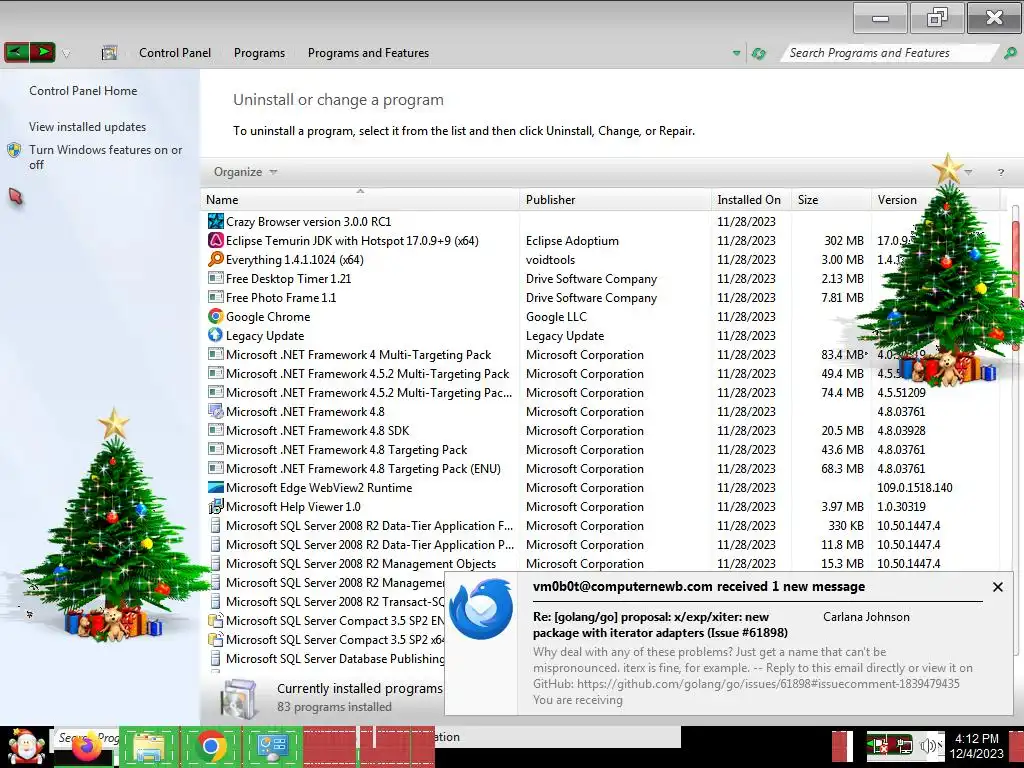Open Google Chrome from the taskbar
This screenshot has height=768, width=1024.
210,746
